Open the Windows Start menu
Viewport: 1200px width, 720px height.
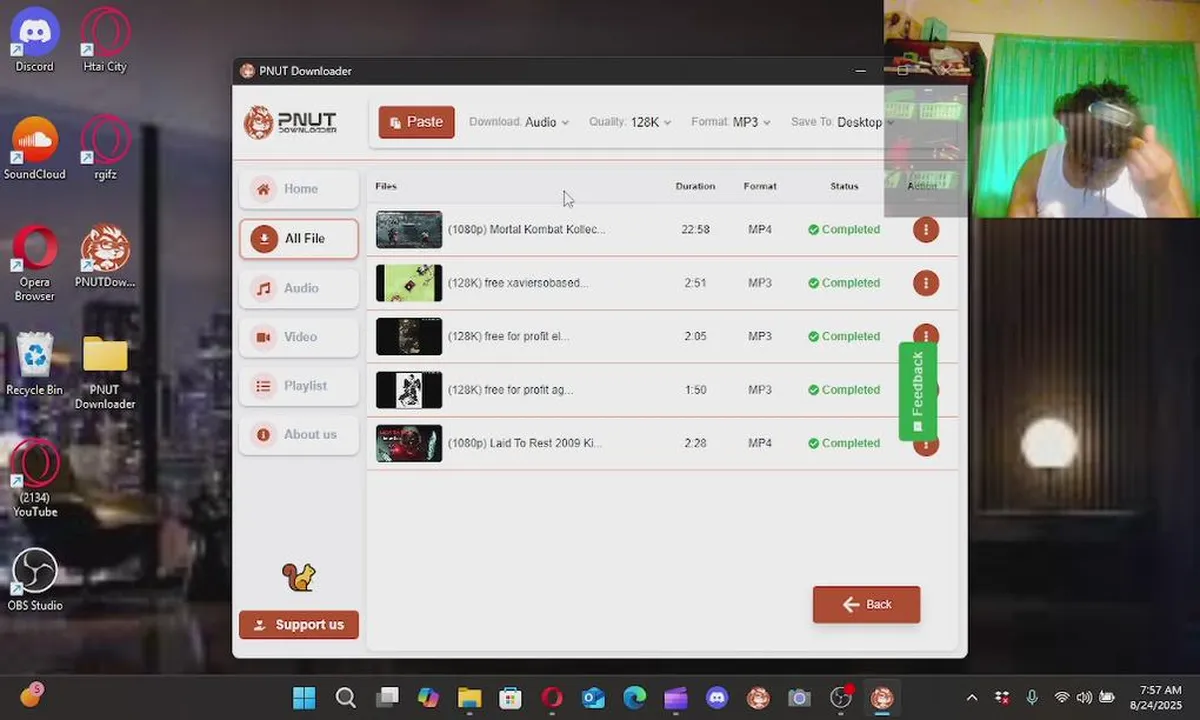(x=304, y=698)
